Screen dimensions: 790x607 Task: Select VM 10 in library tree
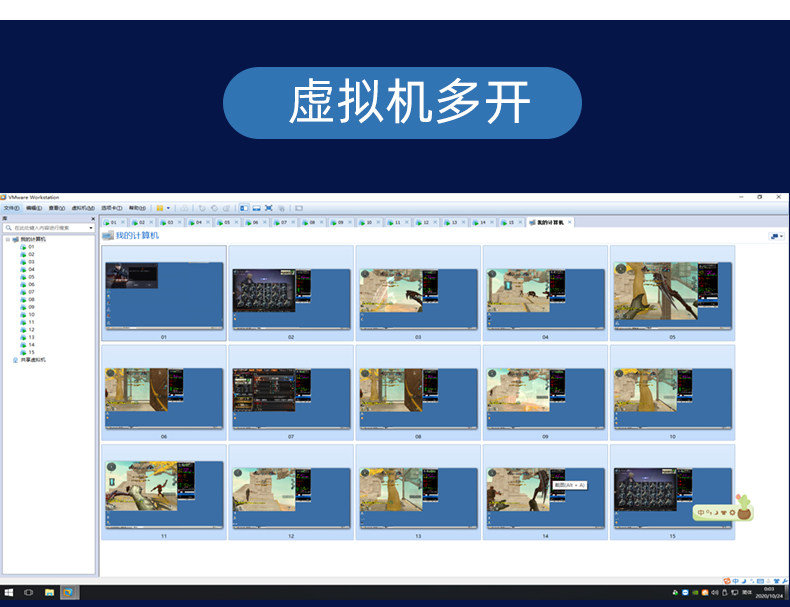coord(28,315)
